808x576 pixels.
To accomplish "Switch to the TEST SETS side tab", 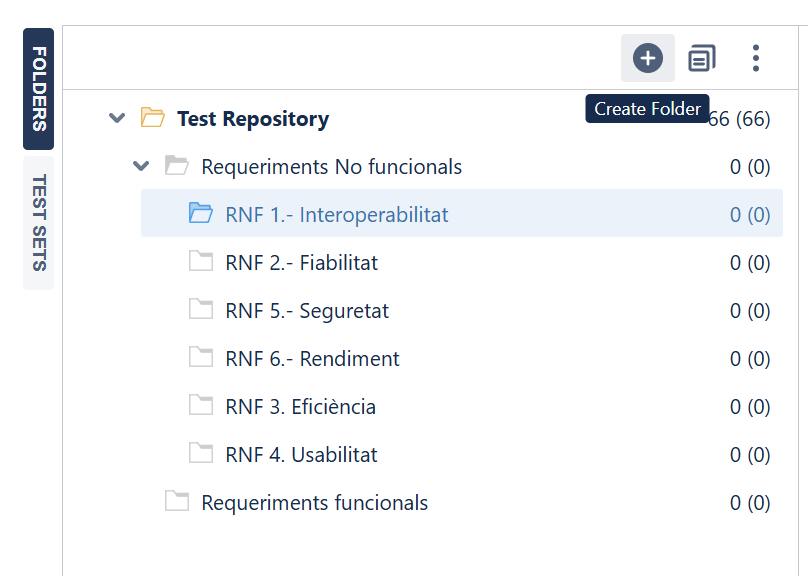I will (39, 223).
